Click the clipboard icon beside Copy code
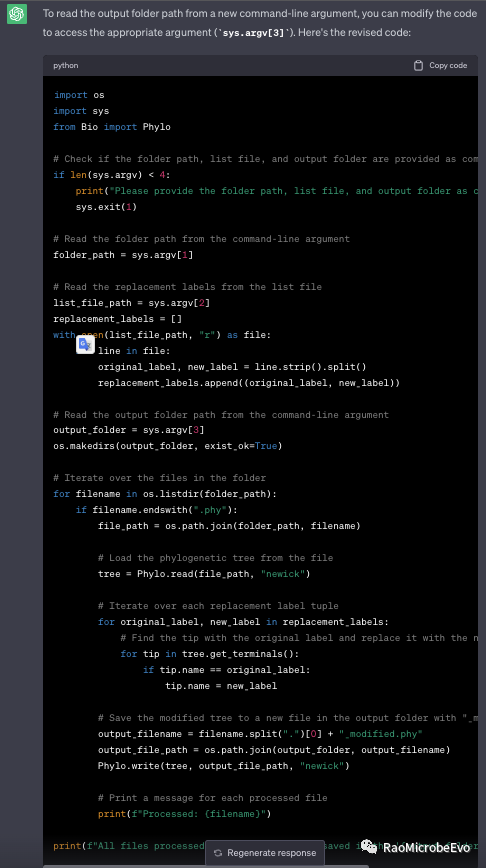486x868 pixels. click(x=418, y=65)
